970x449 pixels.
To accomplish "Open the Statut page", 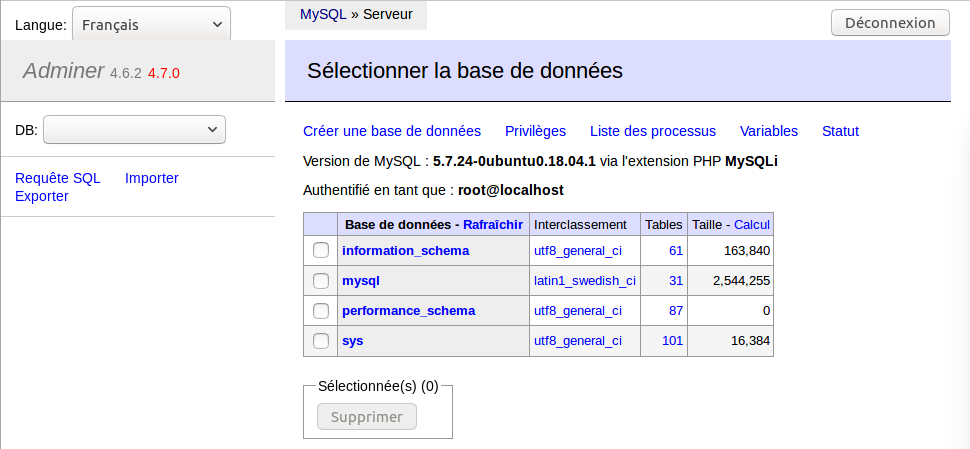I will 840,131.
